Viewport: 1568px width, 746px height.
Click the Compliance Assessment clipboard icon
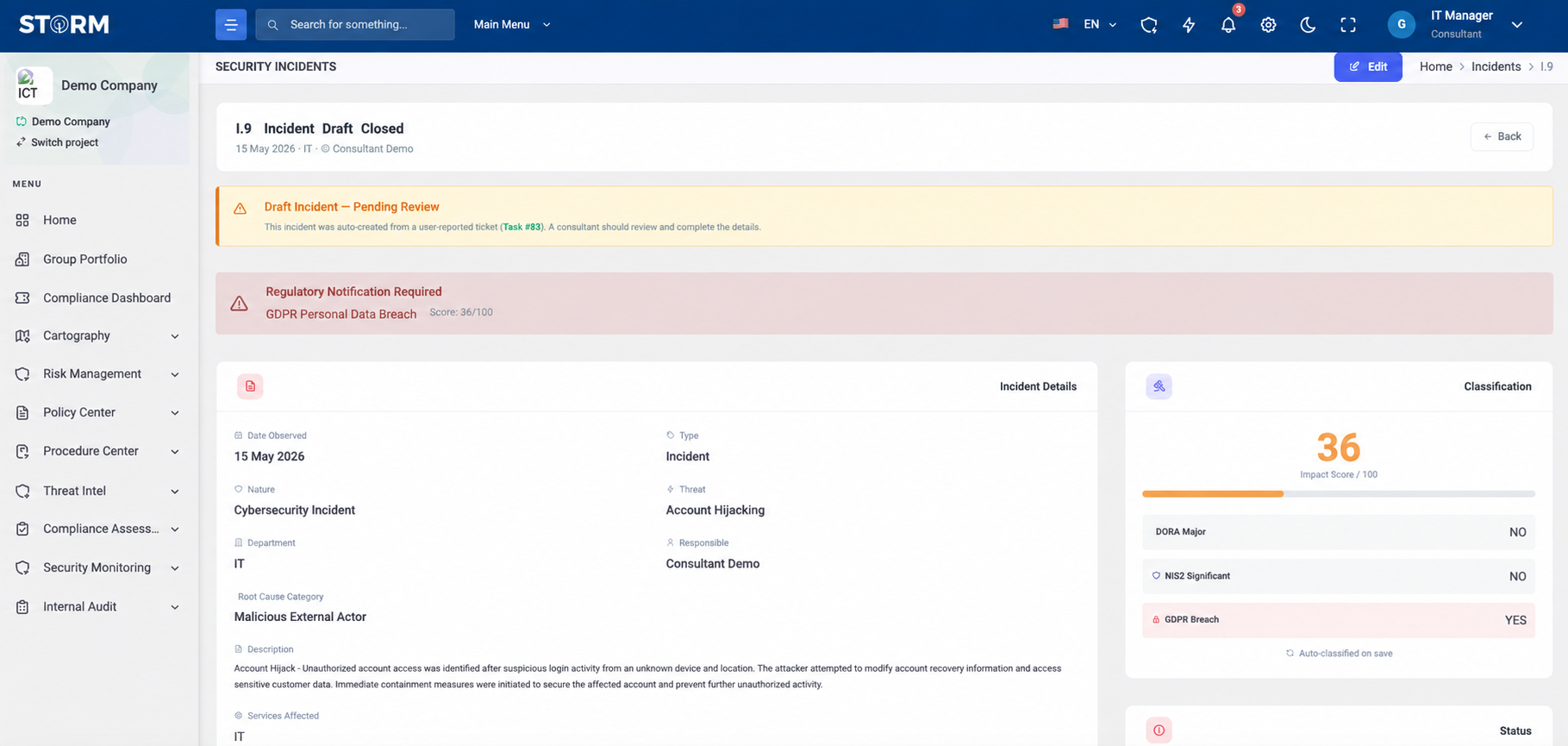pos(22,529)
